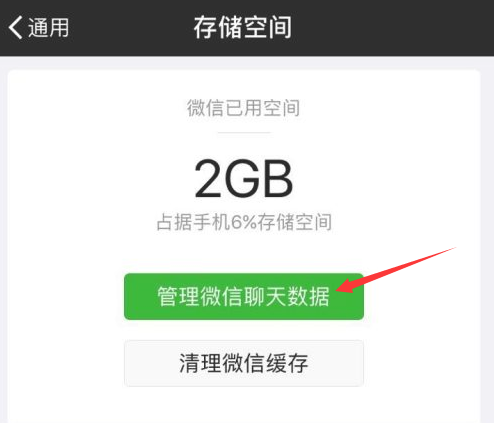Image resolution: width=501 pixels, height=423 pixels.
Task: Tap the 微信已用空间 heading text
Action: coord(243,108)
